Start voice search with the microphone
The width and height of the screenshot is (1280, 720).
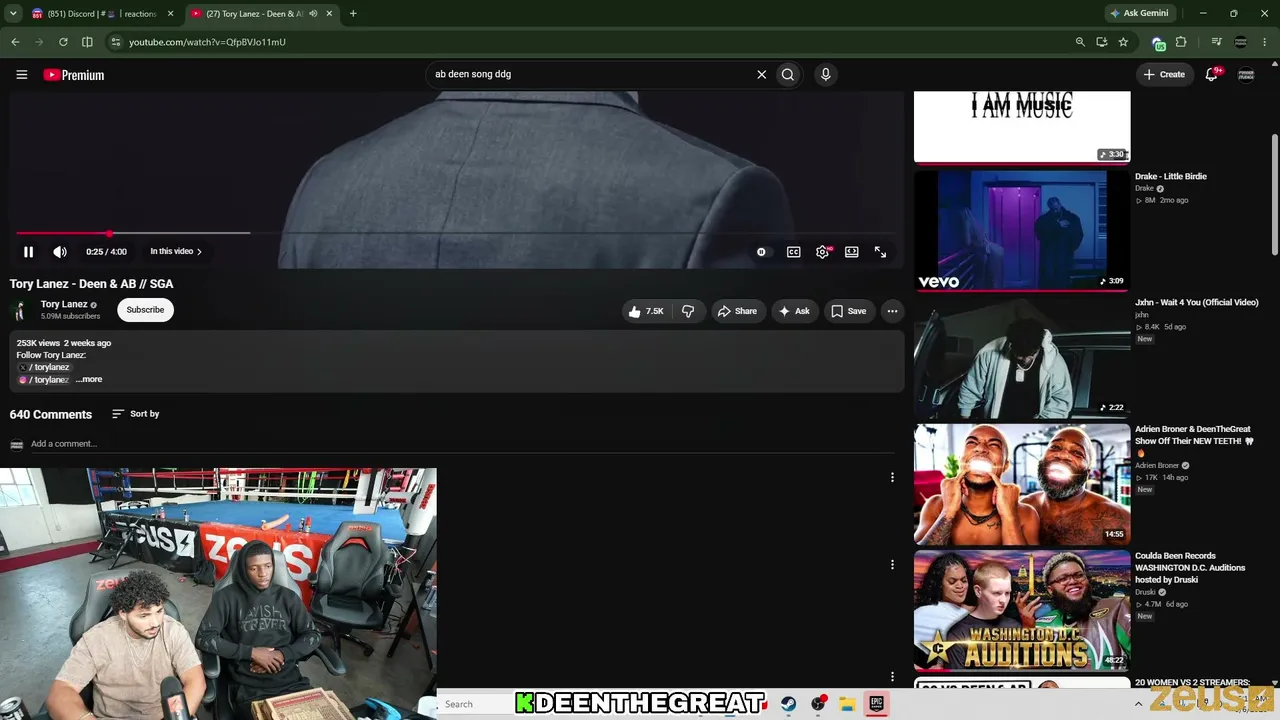click(825, 74)
